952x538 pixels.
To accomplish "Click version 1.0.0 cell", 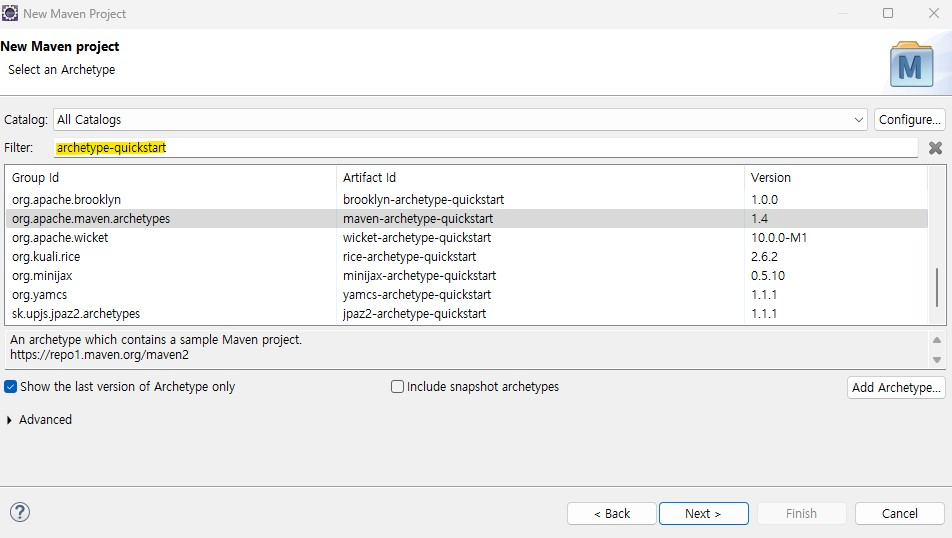I will point(764,200).
